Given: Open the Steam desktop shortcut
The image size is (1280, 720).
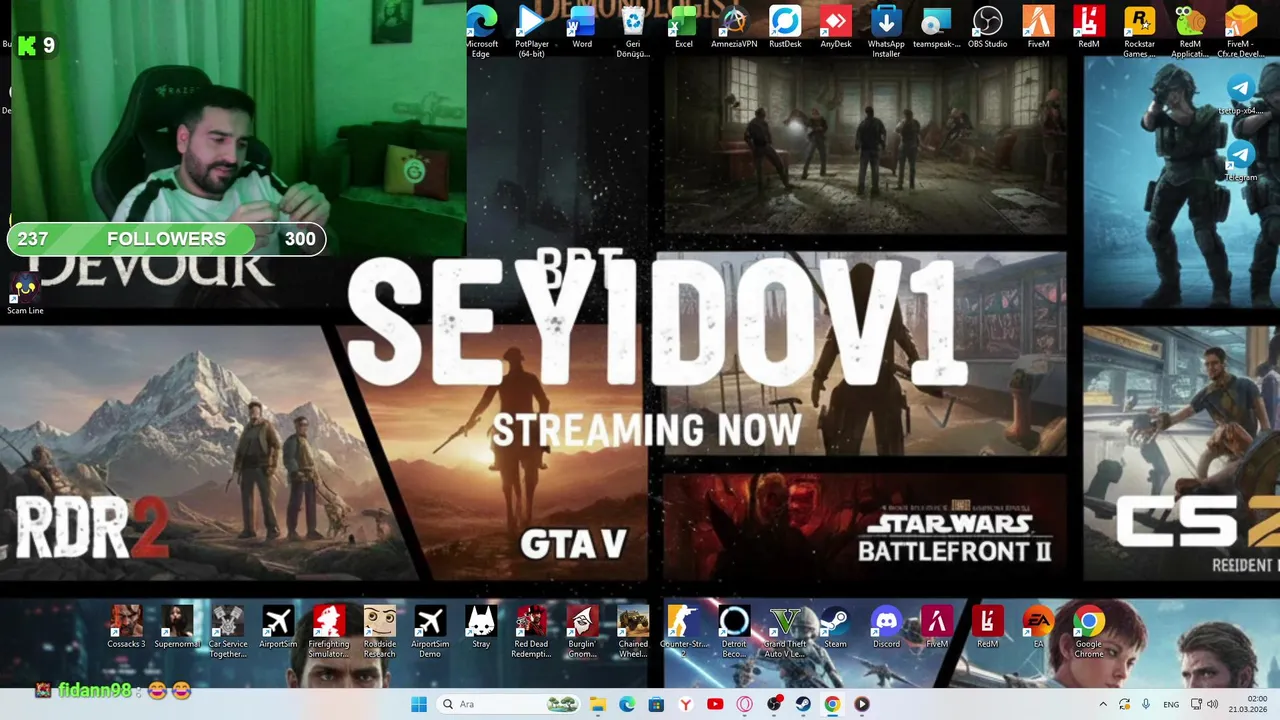Looking at the screenshot, I should pos(835,628).
